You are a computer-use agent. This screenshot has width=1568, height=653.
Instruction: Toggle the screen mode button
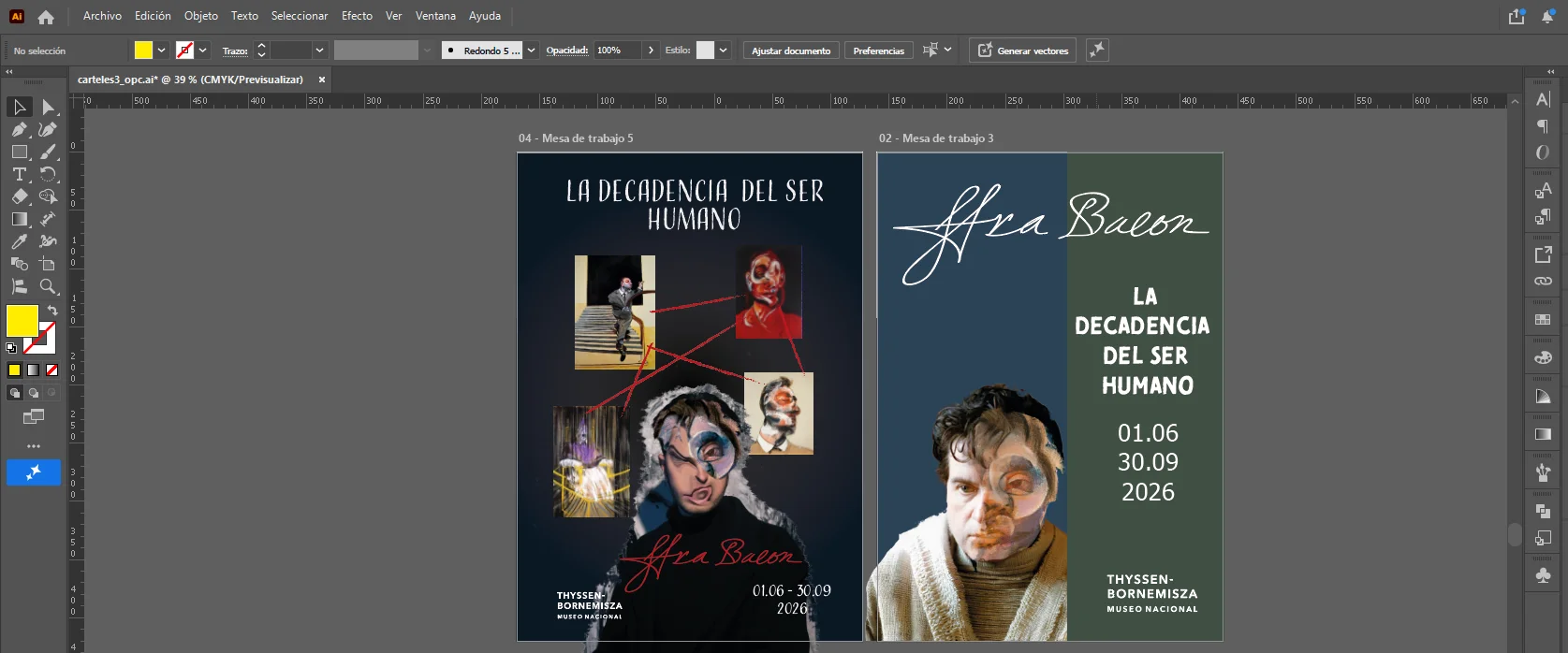(34, 417)
